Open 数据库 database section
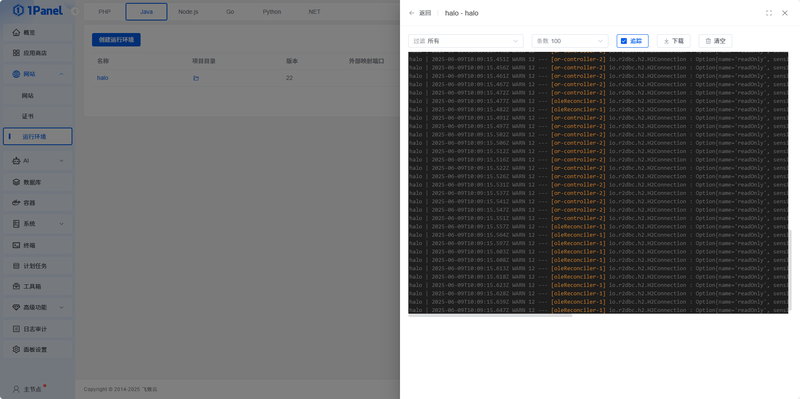Viewport: 800px width, 399px height. click(38, 182)
